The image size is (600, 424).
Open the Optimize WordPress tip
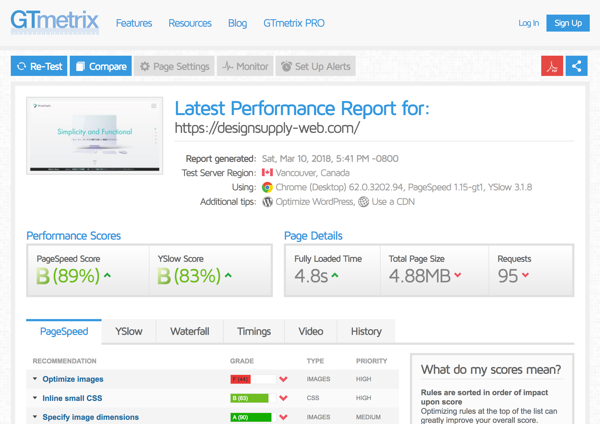315,202
